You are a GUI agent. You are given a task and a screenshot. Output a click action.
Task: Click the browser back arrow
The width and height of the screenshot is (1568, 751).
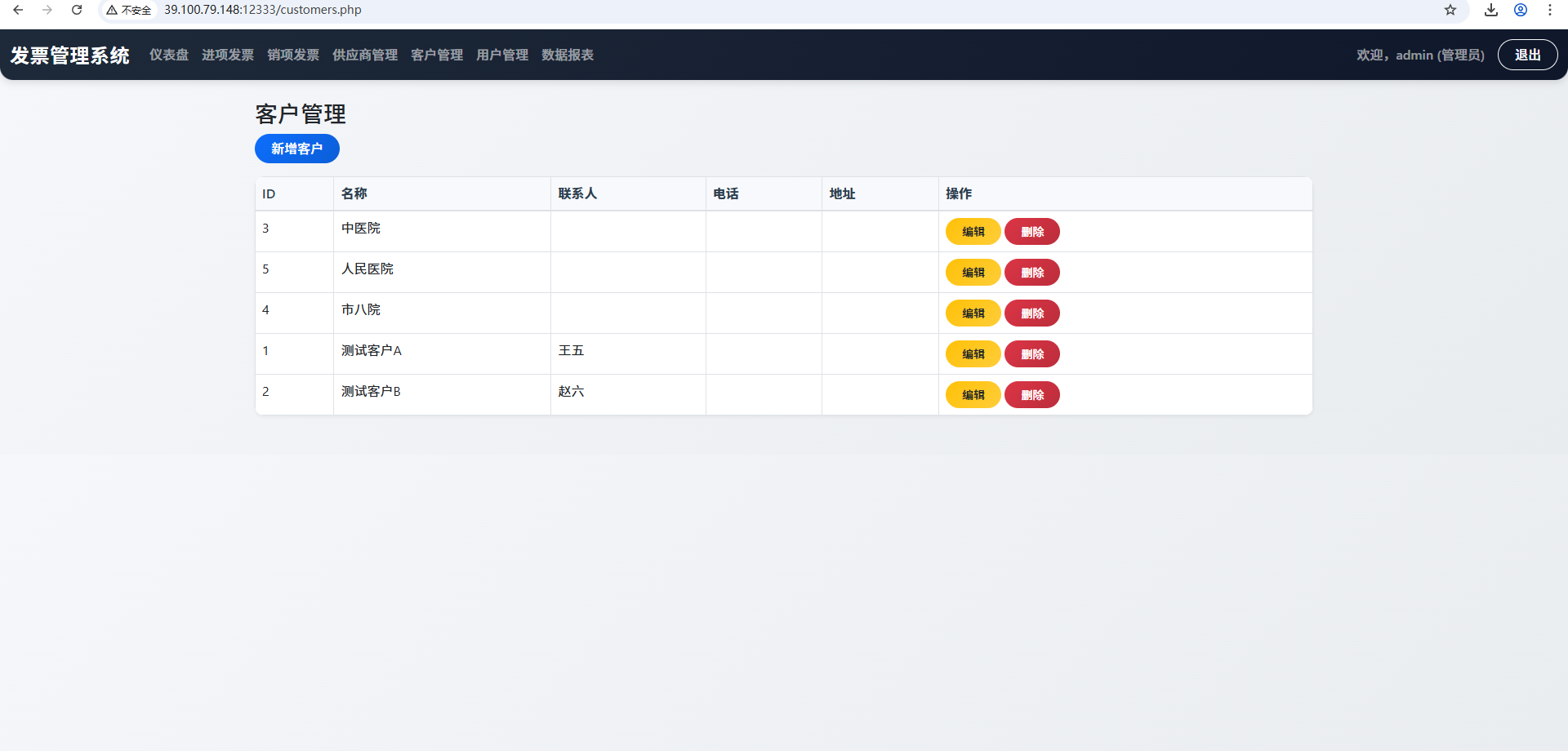coord(18,10)
